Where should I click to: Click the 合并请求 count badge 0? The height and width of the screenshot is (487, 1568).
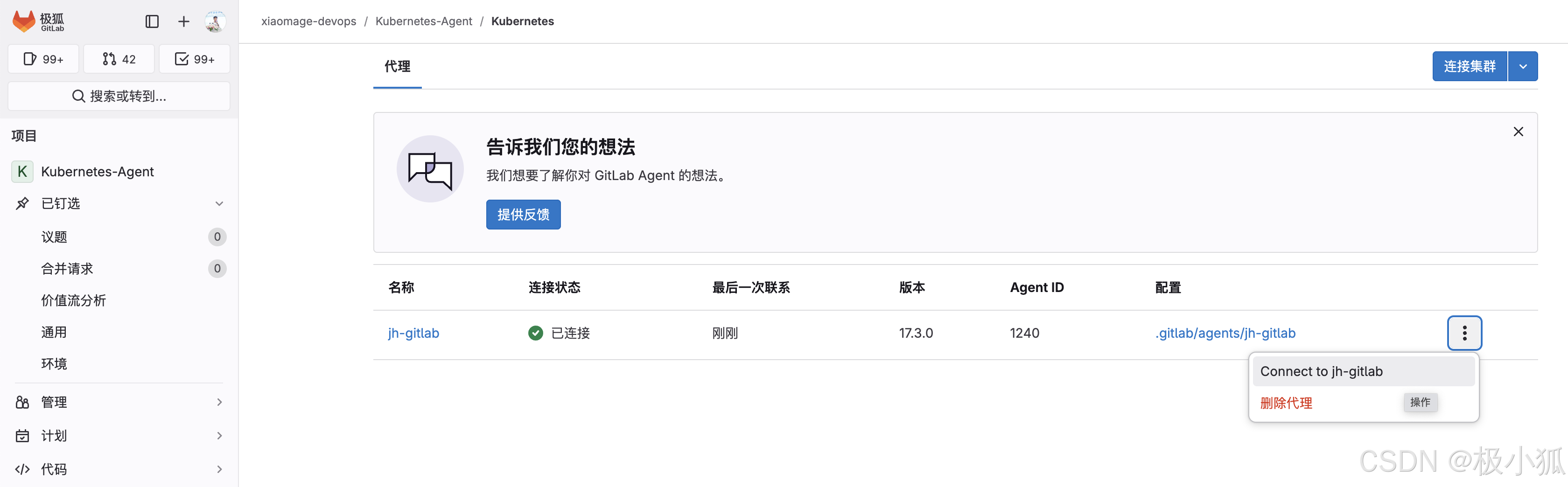point(217,269)
